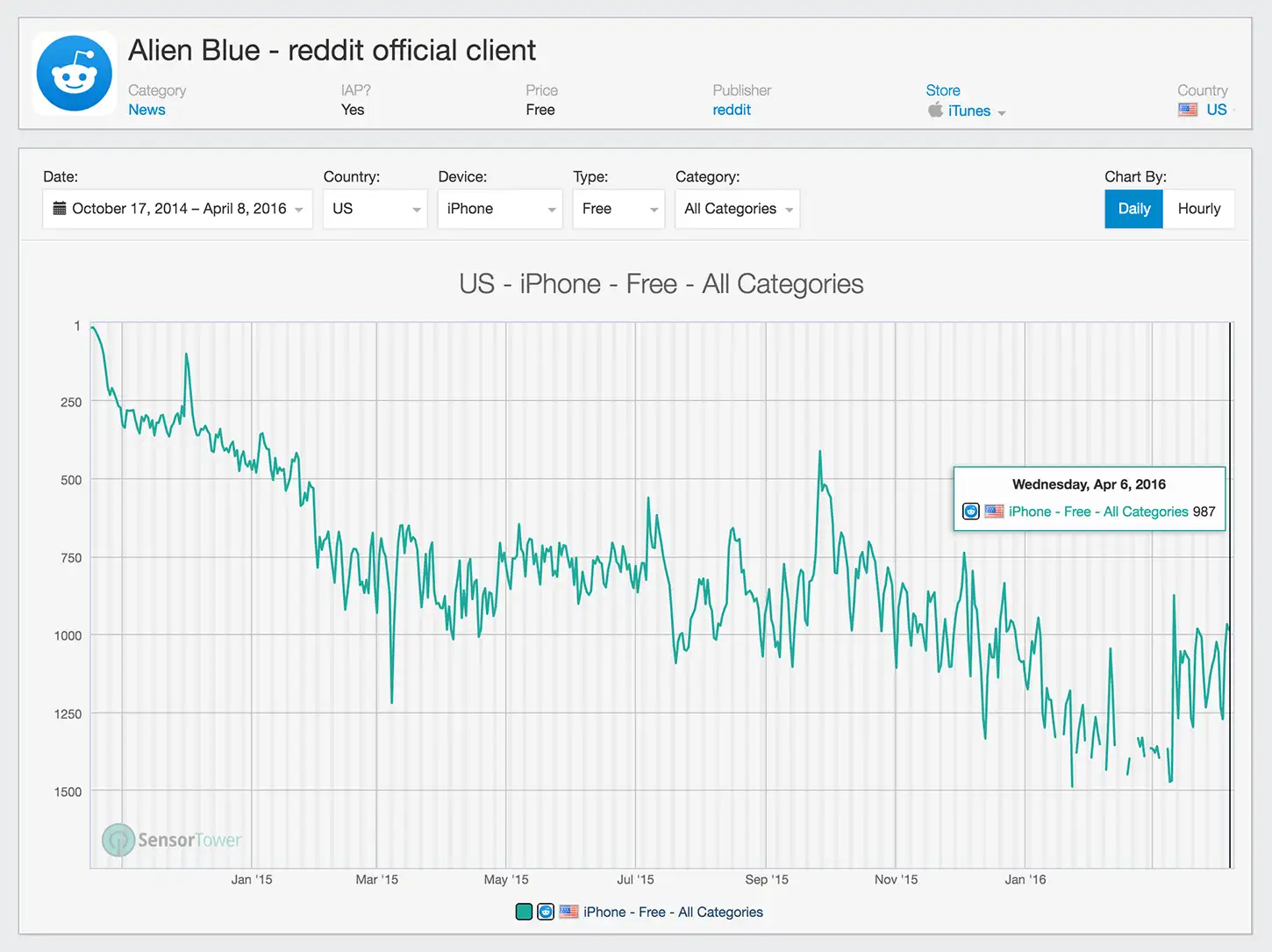Click the 1500 y-axis rank label
1272x952 pixels.
pyautogui.click(x=68, y=791)
